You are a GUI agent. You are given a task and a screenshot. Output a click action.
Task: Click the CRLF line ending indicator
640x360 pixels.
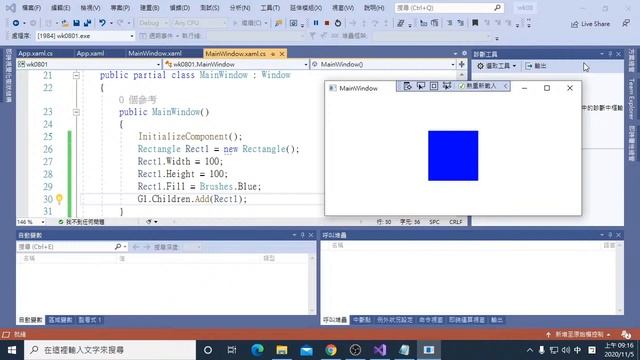click(x=456, y=222)
